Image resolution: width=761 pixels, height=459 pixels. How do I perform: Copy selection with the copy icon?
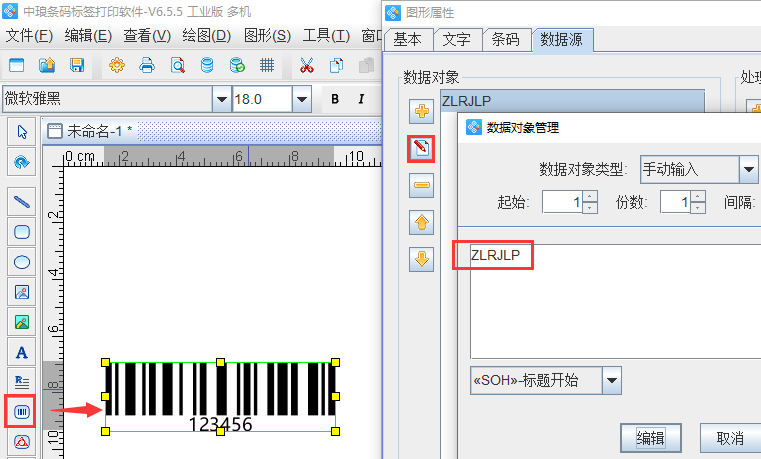tap(336, 65)
